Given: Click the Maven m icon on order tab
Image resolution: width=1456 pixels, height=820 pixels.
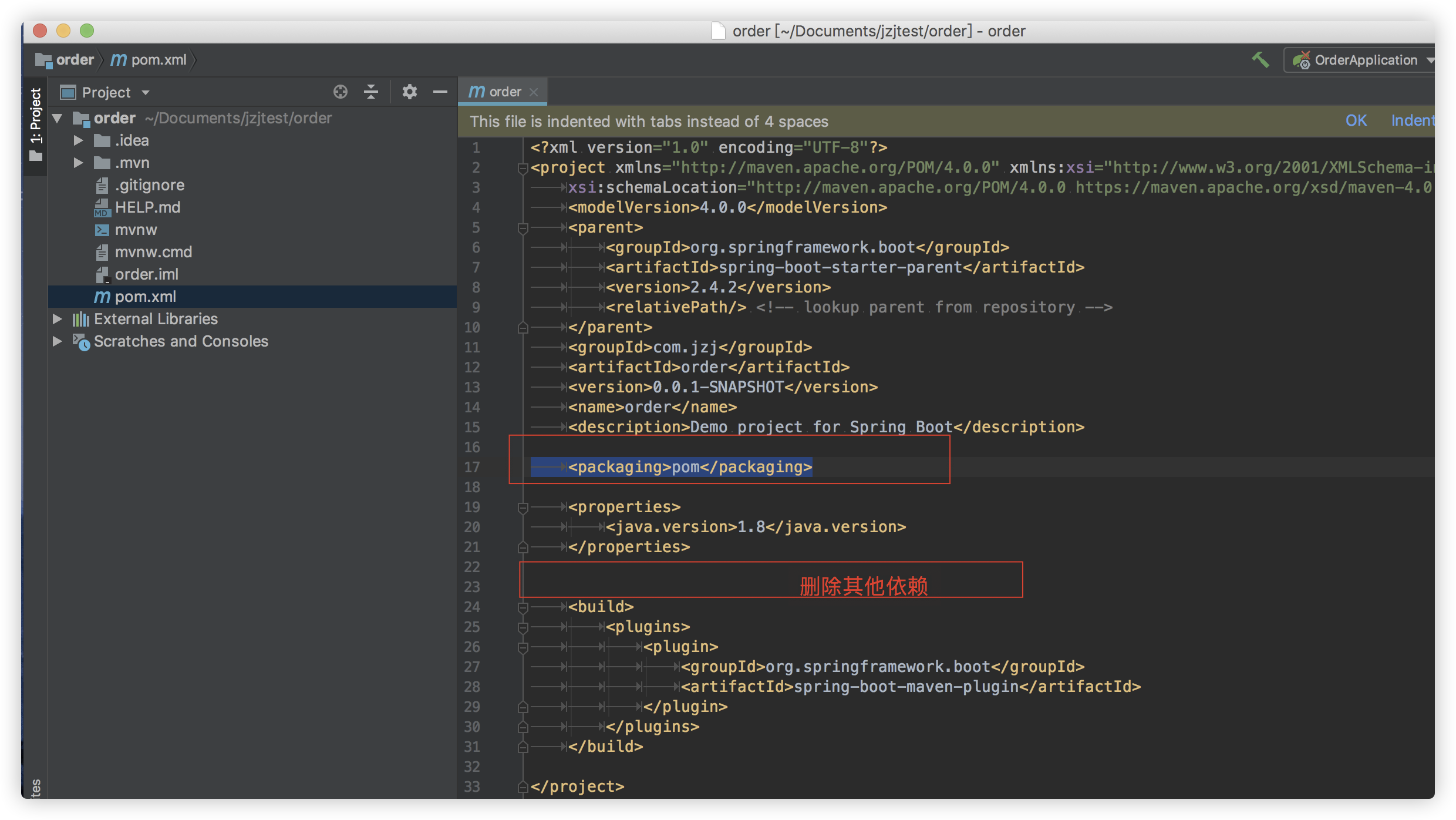Looking at the screenshot, I should [x=476, y=92].
